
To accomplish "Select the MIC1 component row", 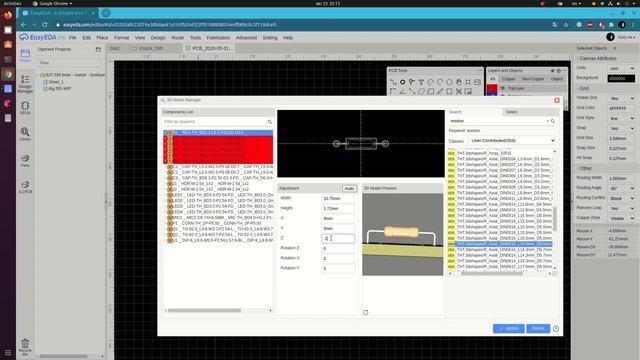I will pos(218,218).
